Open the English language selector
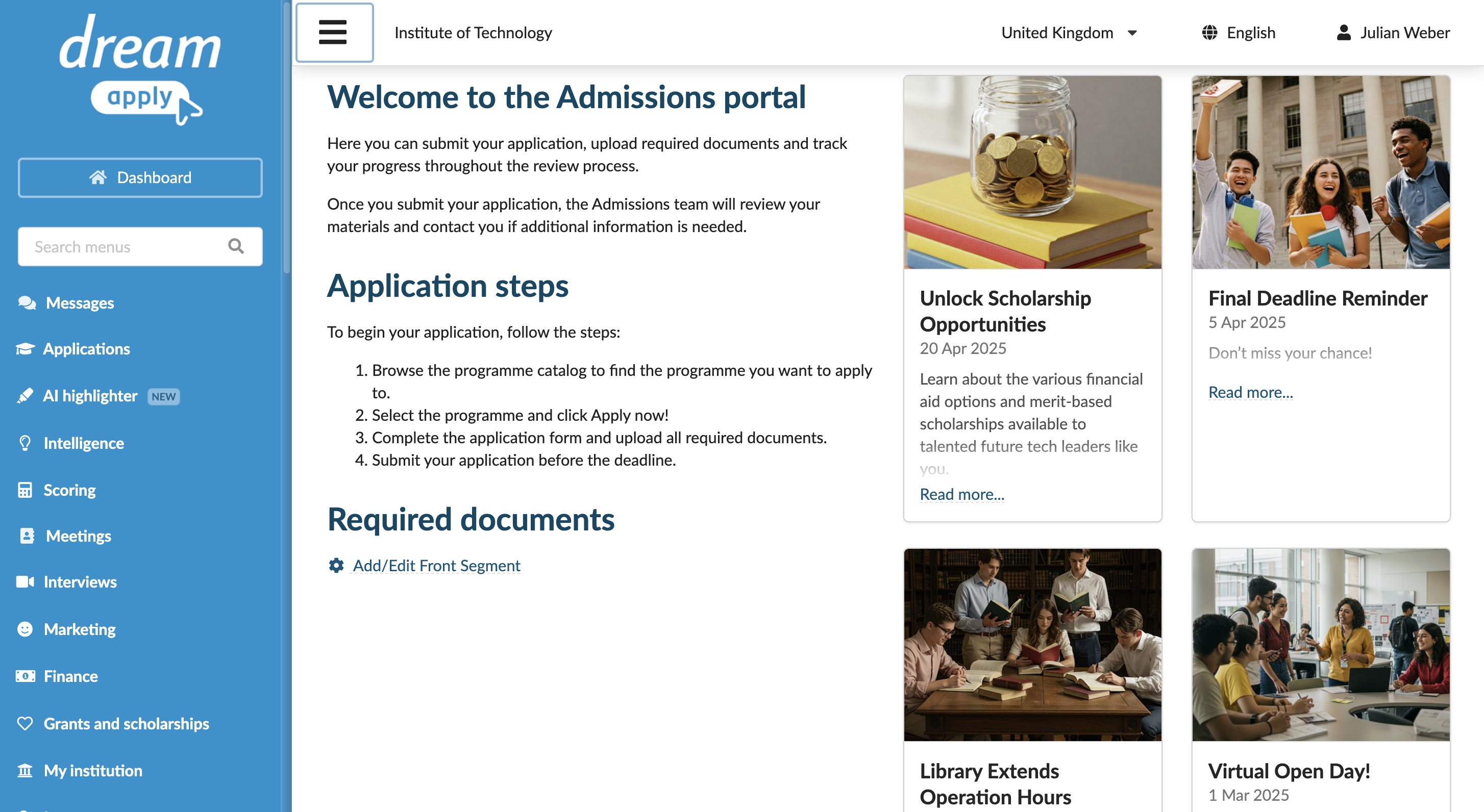Screen dimensions: 1484x812 1239,33
